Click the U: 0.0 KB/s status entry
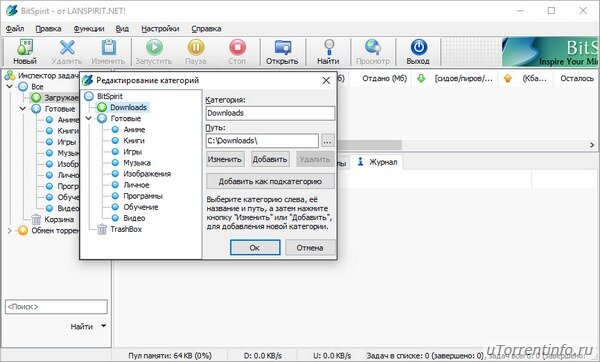 pos(332,356)
